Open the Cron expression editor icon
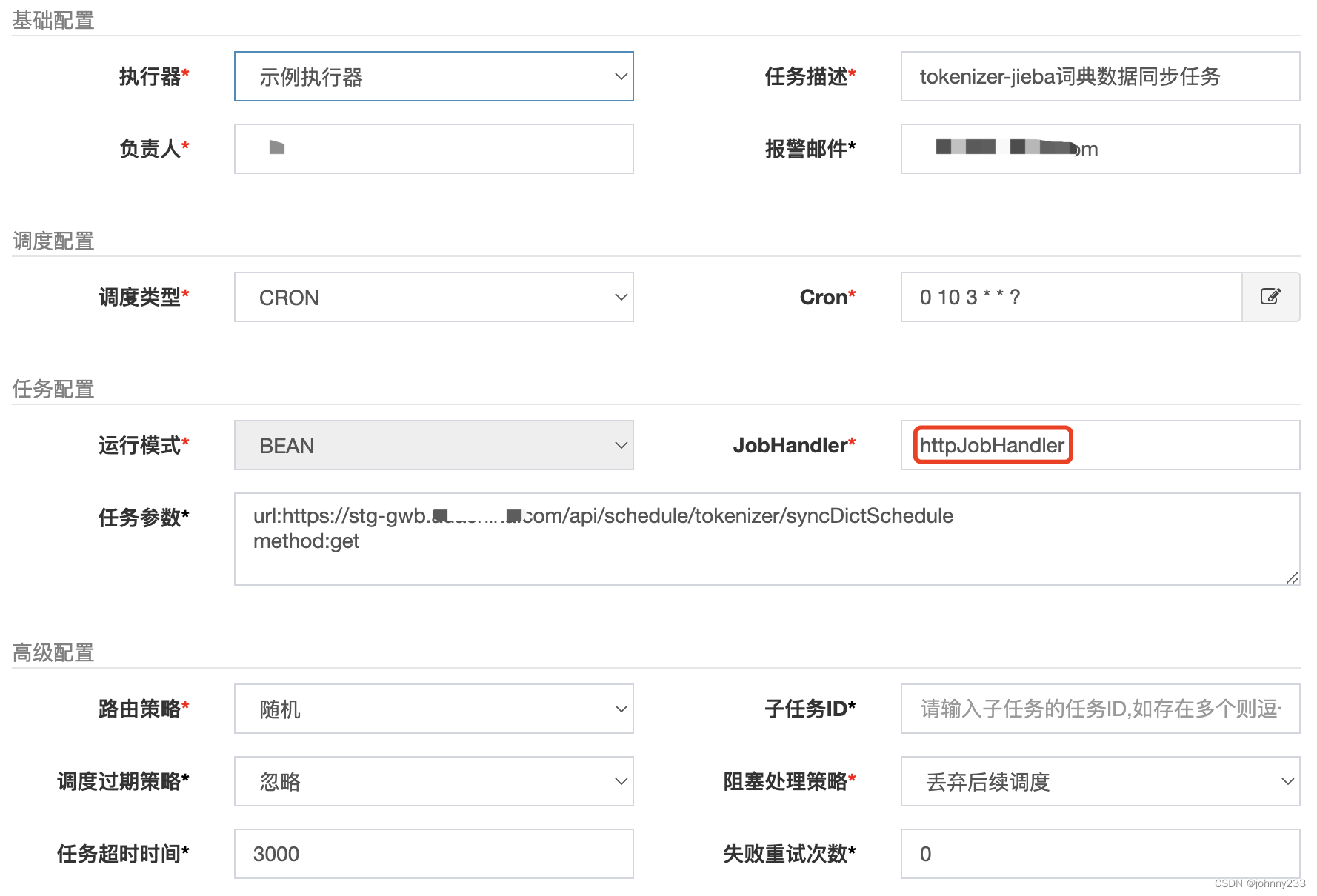Image resolution: width=1317 pixels, height=896 pixels. (1270, 297)
